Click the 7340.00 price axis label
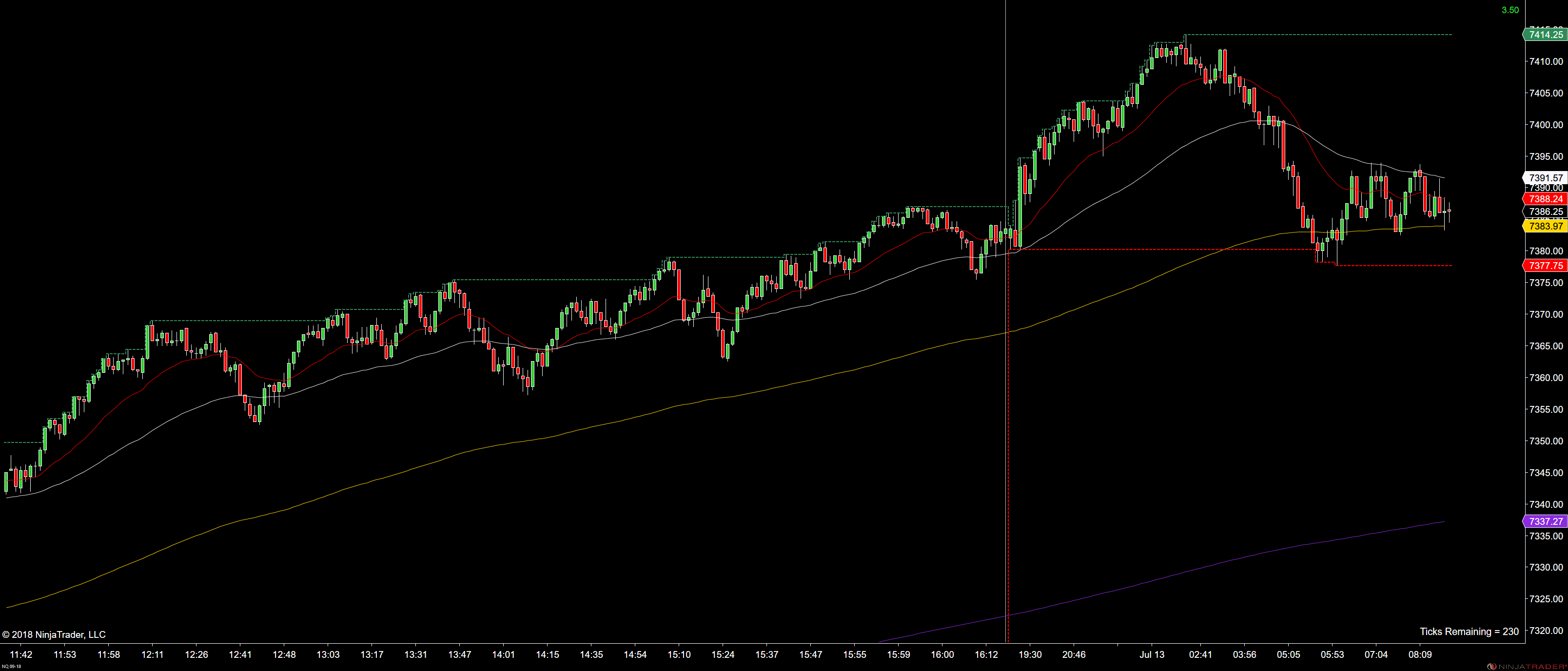The height and width of the screenshot is (671, 1568). coord(1546,504)
